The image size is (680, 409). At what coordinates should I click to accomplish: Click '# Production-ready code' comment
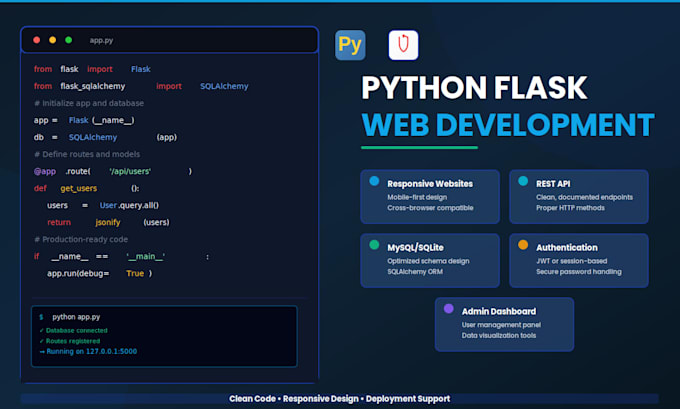pos(81,239)
